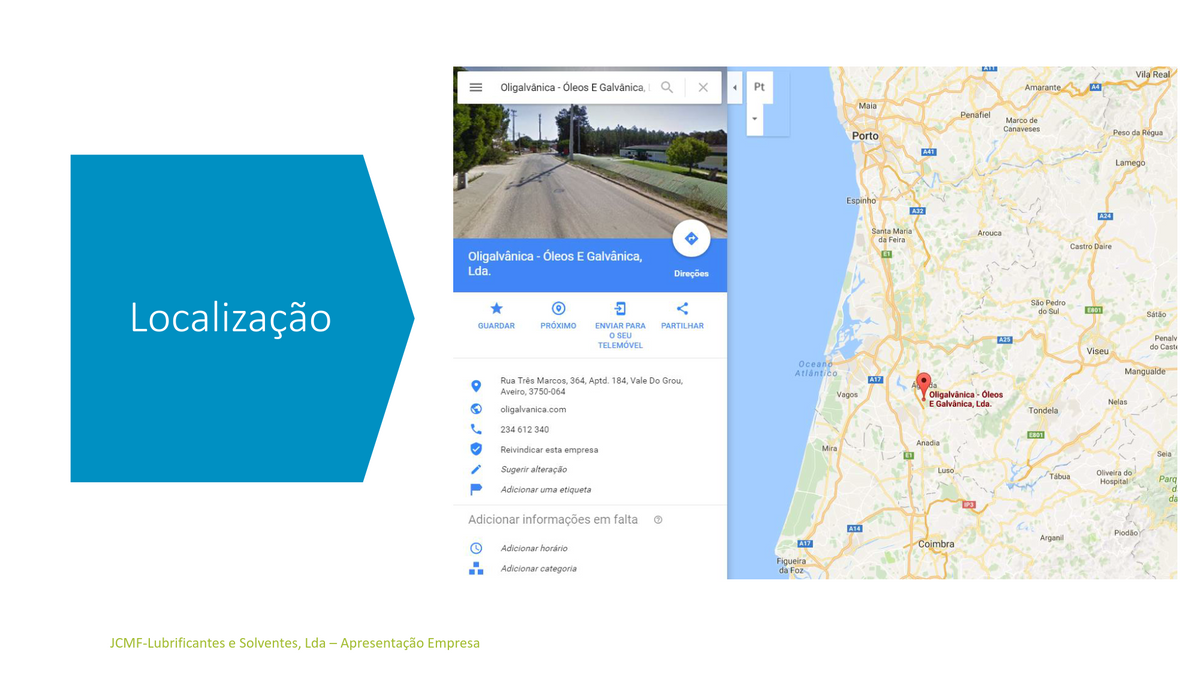Save place with Guardar star icon
The width and height of the screenshot is (1199, 674).
496,309
